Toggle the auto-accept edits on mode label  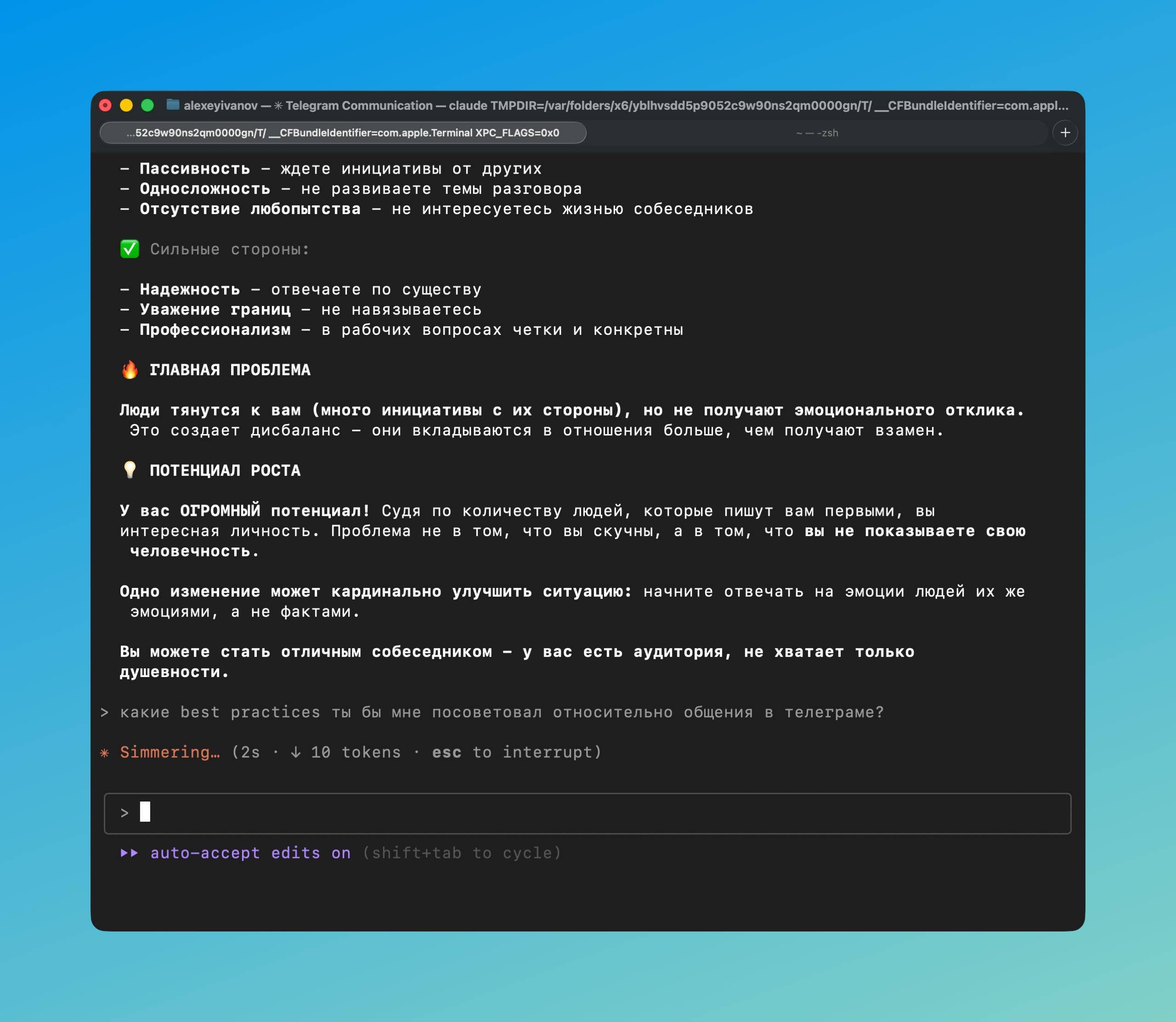pos(250,853)
